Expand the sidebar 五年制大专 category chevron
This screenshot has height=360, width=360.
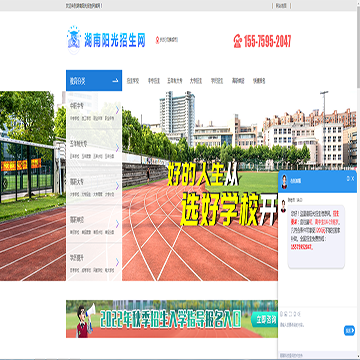(117, 148)
